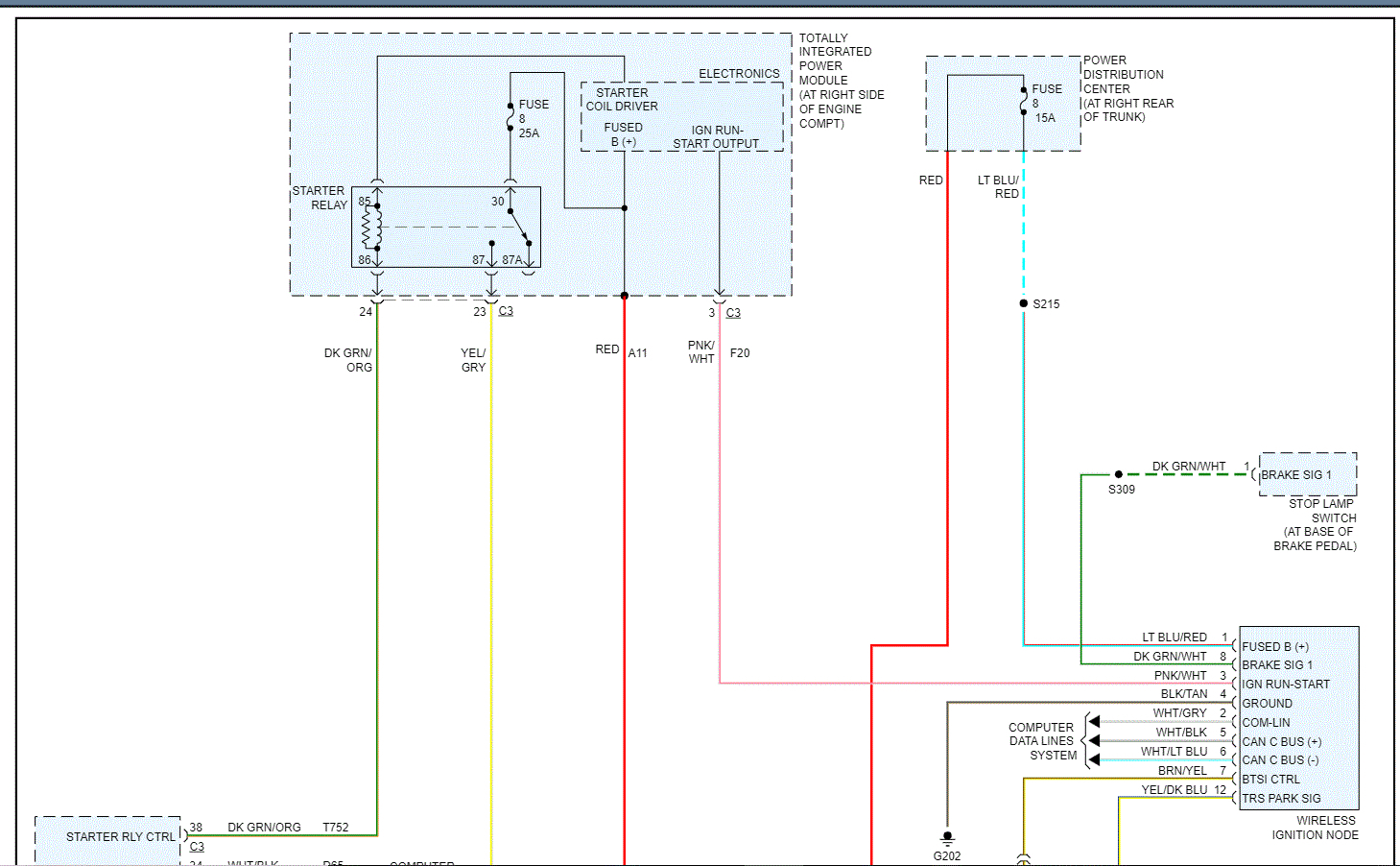The width and height of the screenshot is (1400, 866).
Task: Select the CAN C BUS (-) label
Action: pyautogui.click(x=1280, y=760)
